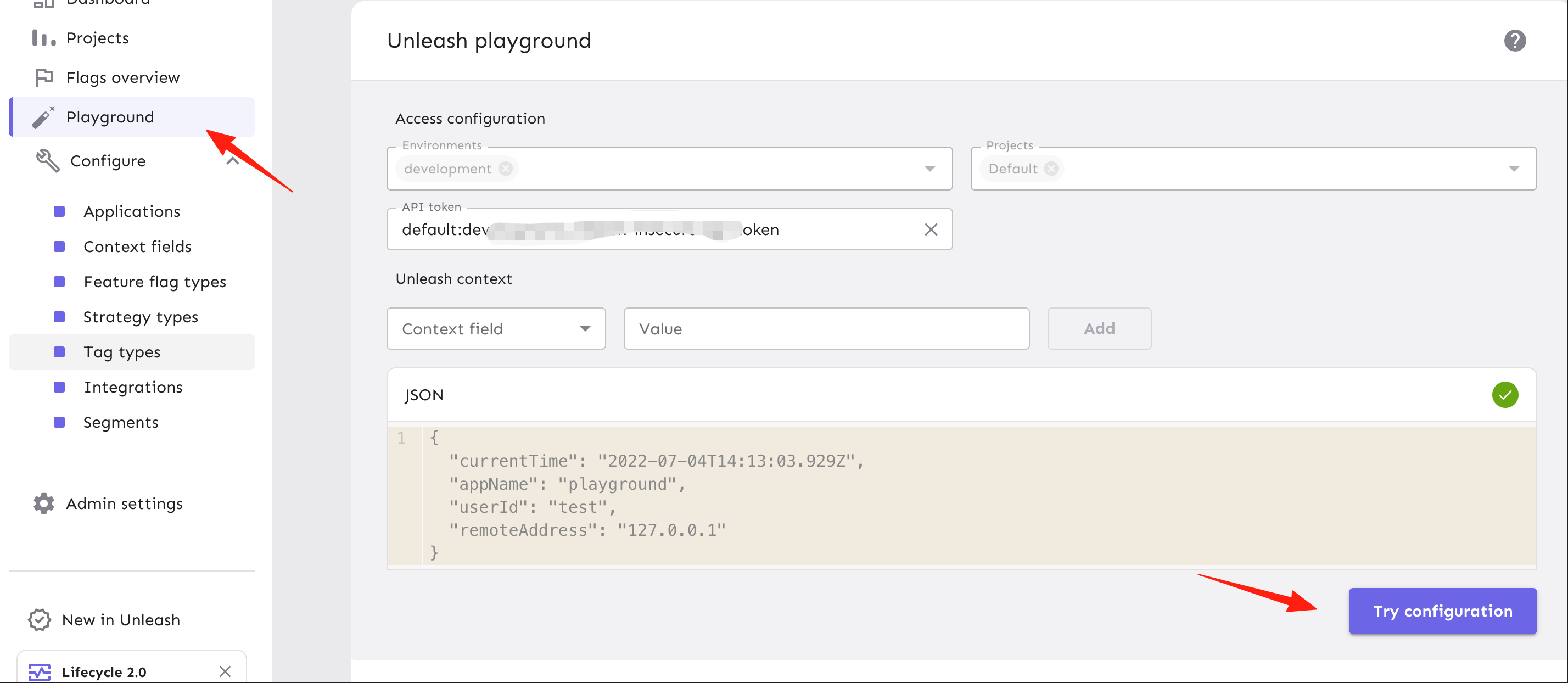
Task: Click the Feature flag types bullet icon
Action: click(59, 282)
